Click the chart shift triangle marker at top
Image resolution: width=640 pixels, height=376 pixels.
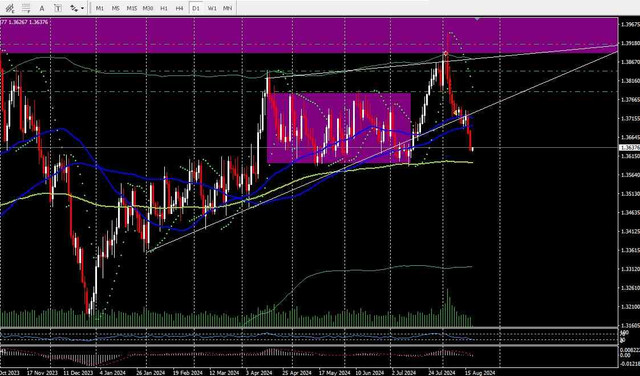pyautogui.click(x=478, y=19)
